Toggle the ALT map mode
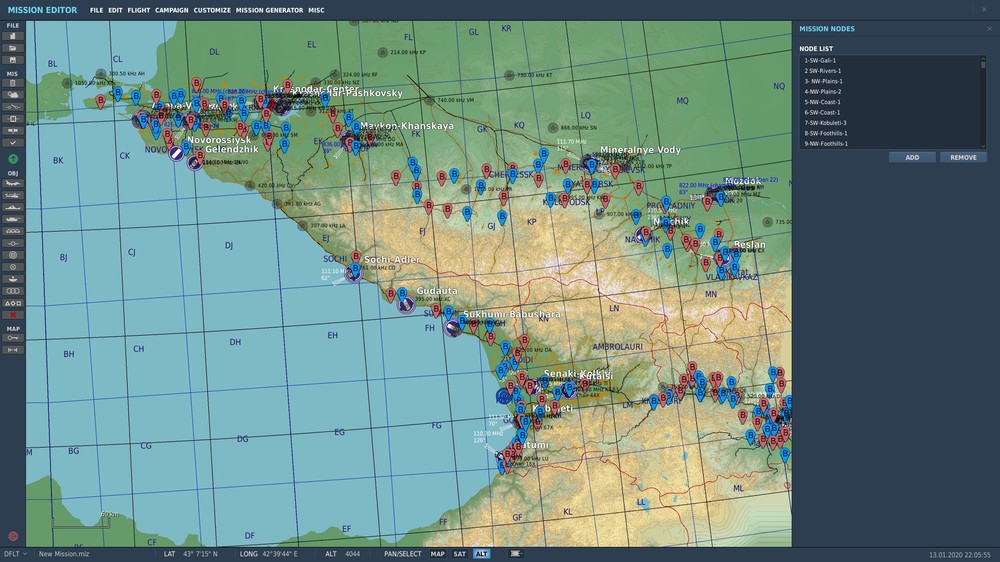The height and width of the screenshot is (562, 1000). [x=482, y=554]
